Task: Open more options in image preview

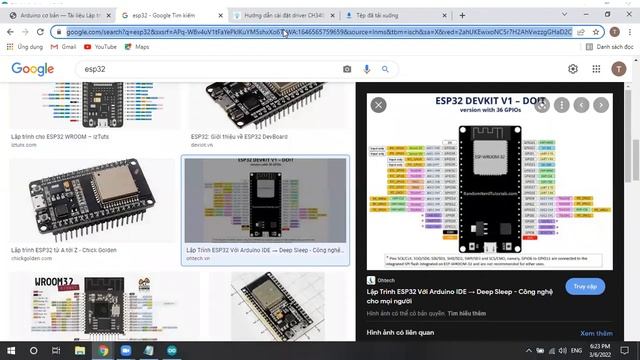Action: [562, 105]
